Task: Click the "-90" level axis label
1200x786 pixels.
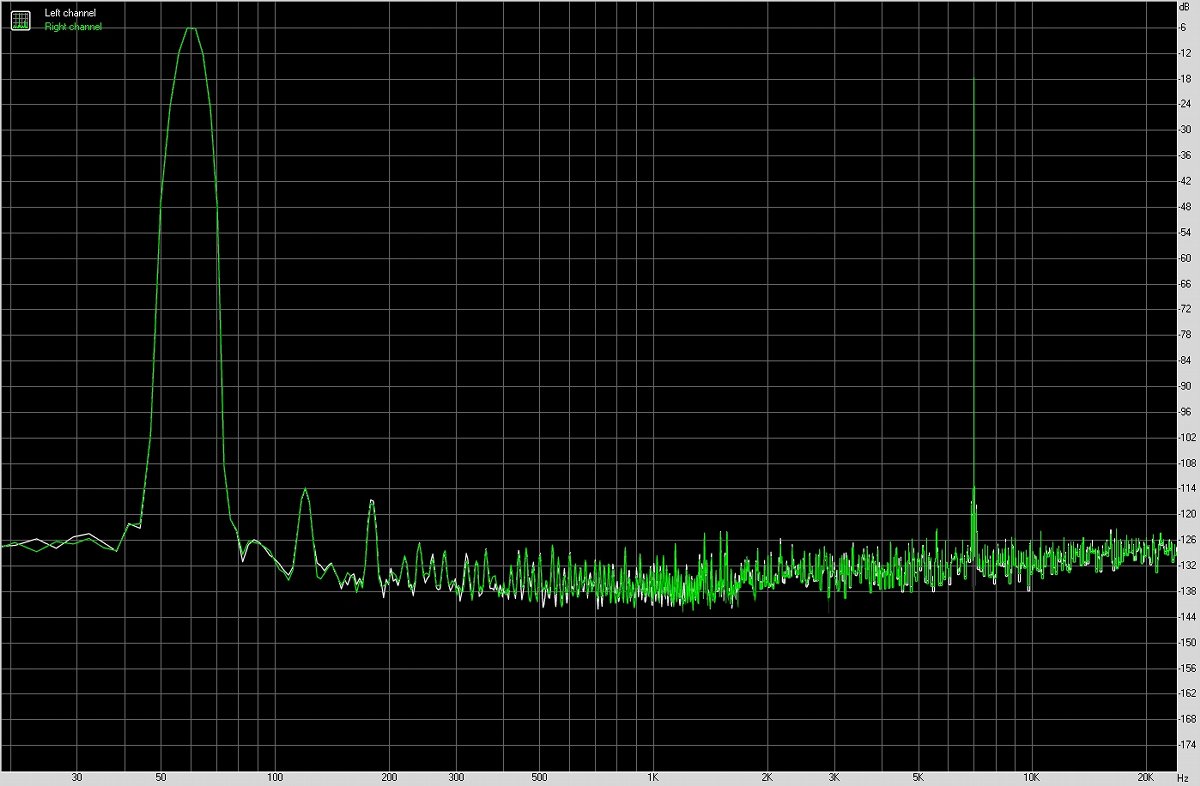Action: [x=1185, y=386]
